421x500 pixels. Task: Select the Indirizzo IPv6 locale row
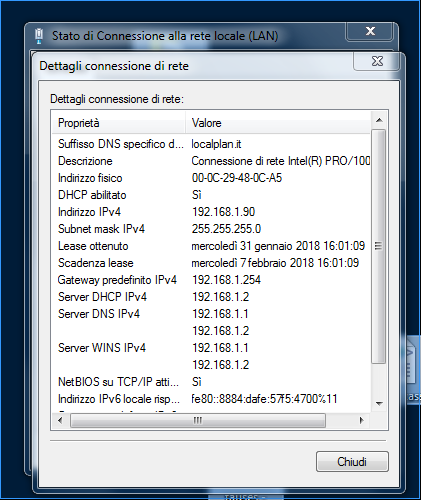tap(211, 399)
